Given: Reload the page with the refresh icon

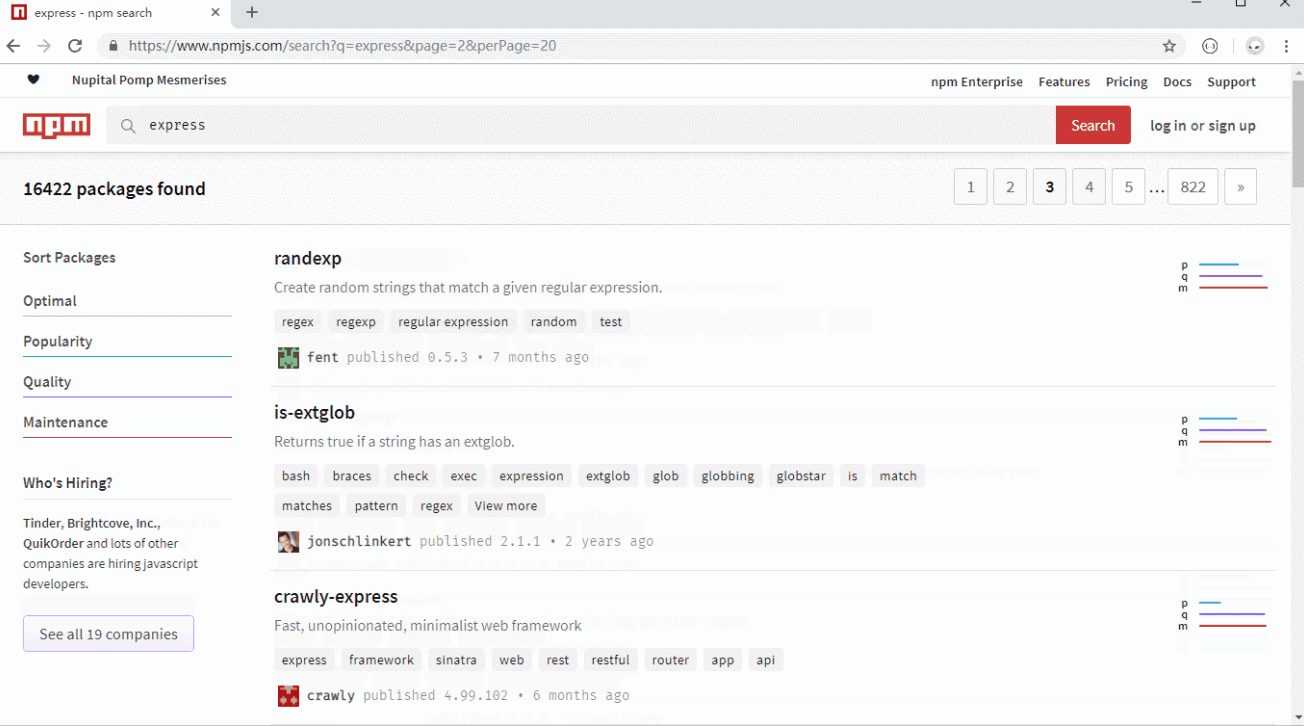Looking at the screenshot, I should pyautogui.click(x=75, y=46).
